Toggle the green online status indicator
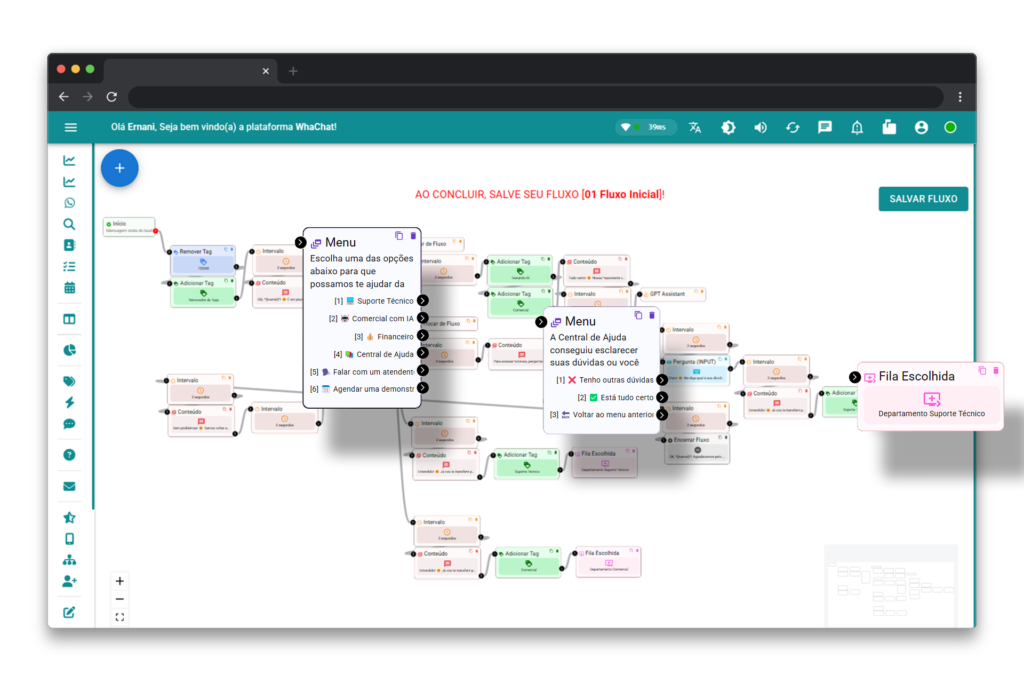 tap(950, 127)
